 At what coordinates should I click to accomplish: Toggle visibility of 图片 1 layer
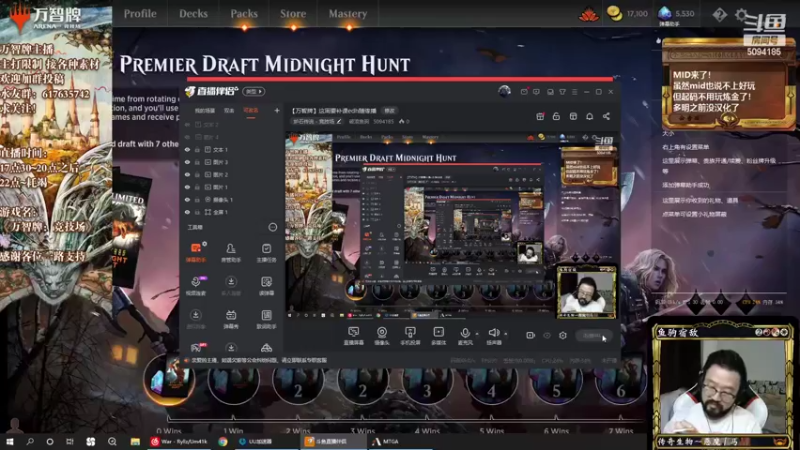click(x=187, y=187)
